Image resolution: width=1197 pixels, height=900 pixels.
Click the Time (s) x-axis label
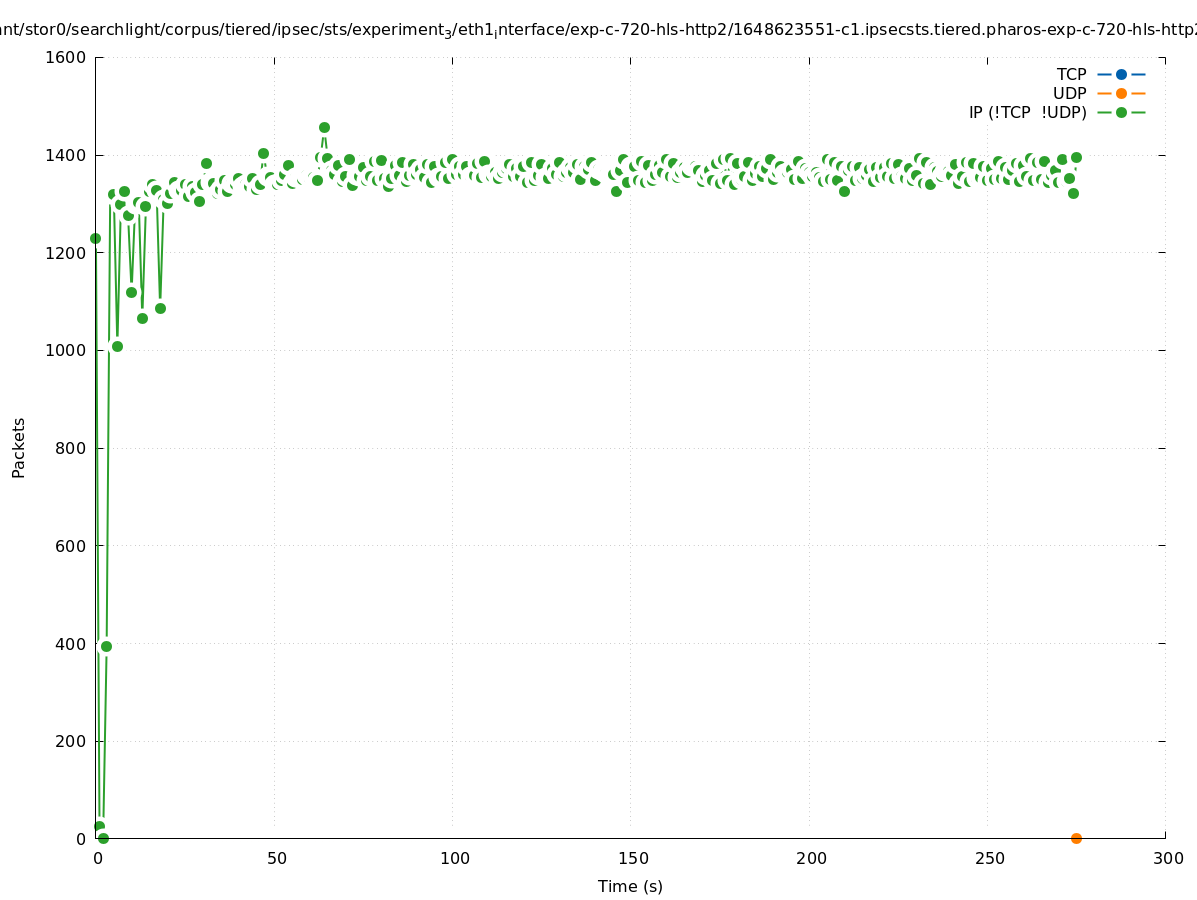pos(630,886)
